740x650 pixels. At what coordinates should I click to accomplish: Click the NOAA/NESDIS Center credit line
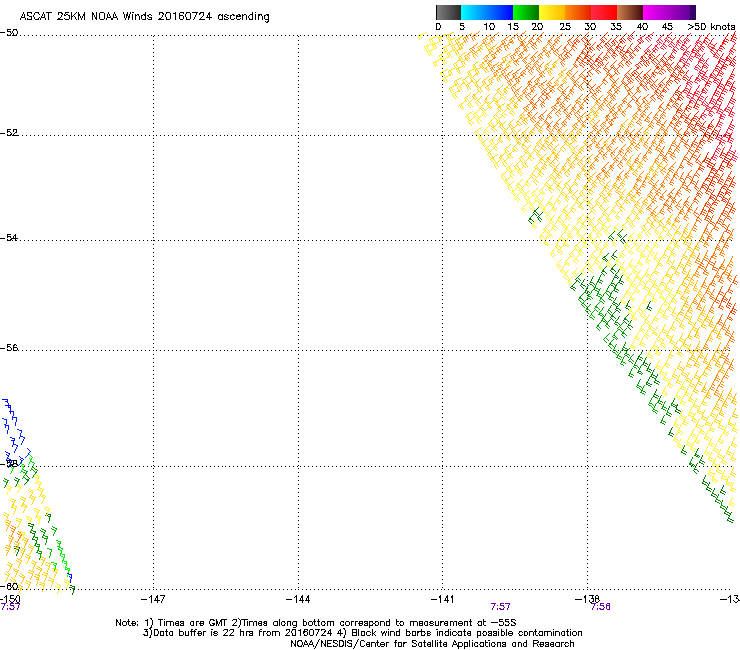click(x=432, y=644)
